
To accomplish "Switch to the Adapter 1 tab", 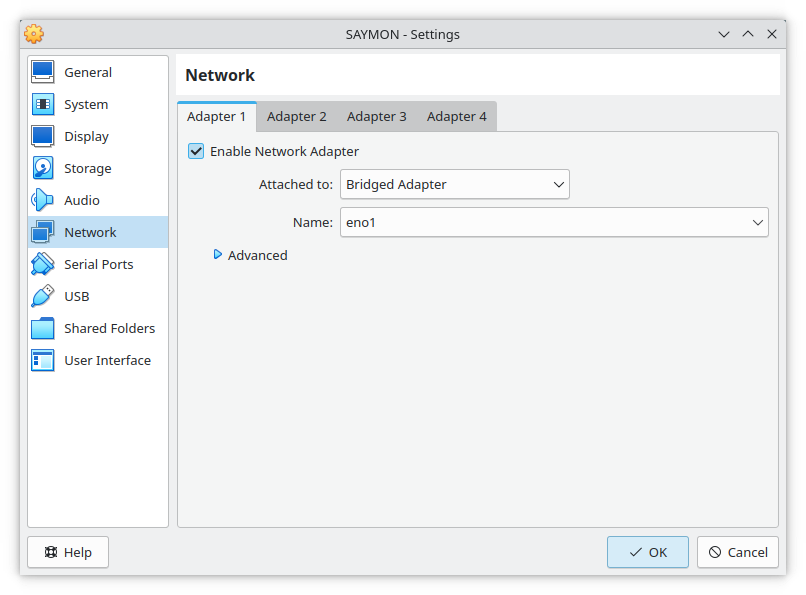I will (216, 117).
